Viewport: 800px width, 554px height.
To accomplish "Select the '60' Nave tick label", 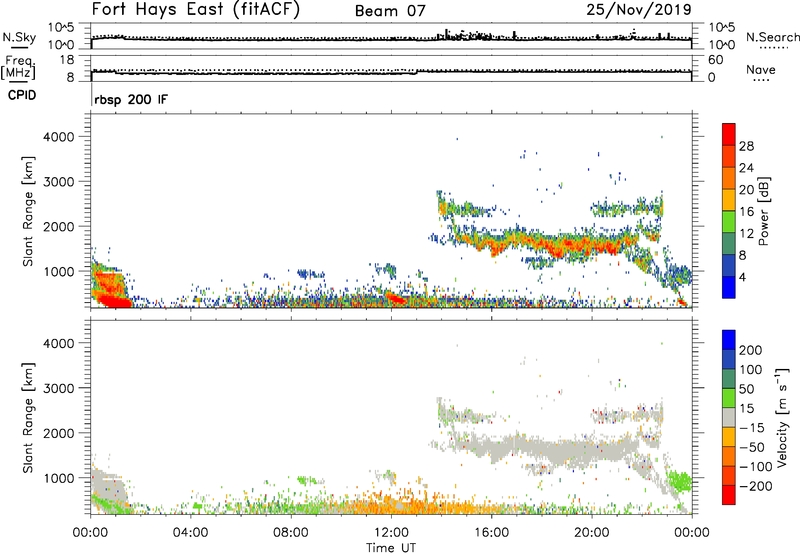I will (x=715, y=60).
